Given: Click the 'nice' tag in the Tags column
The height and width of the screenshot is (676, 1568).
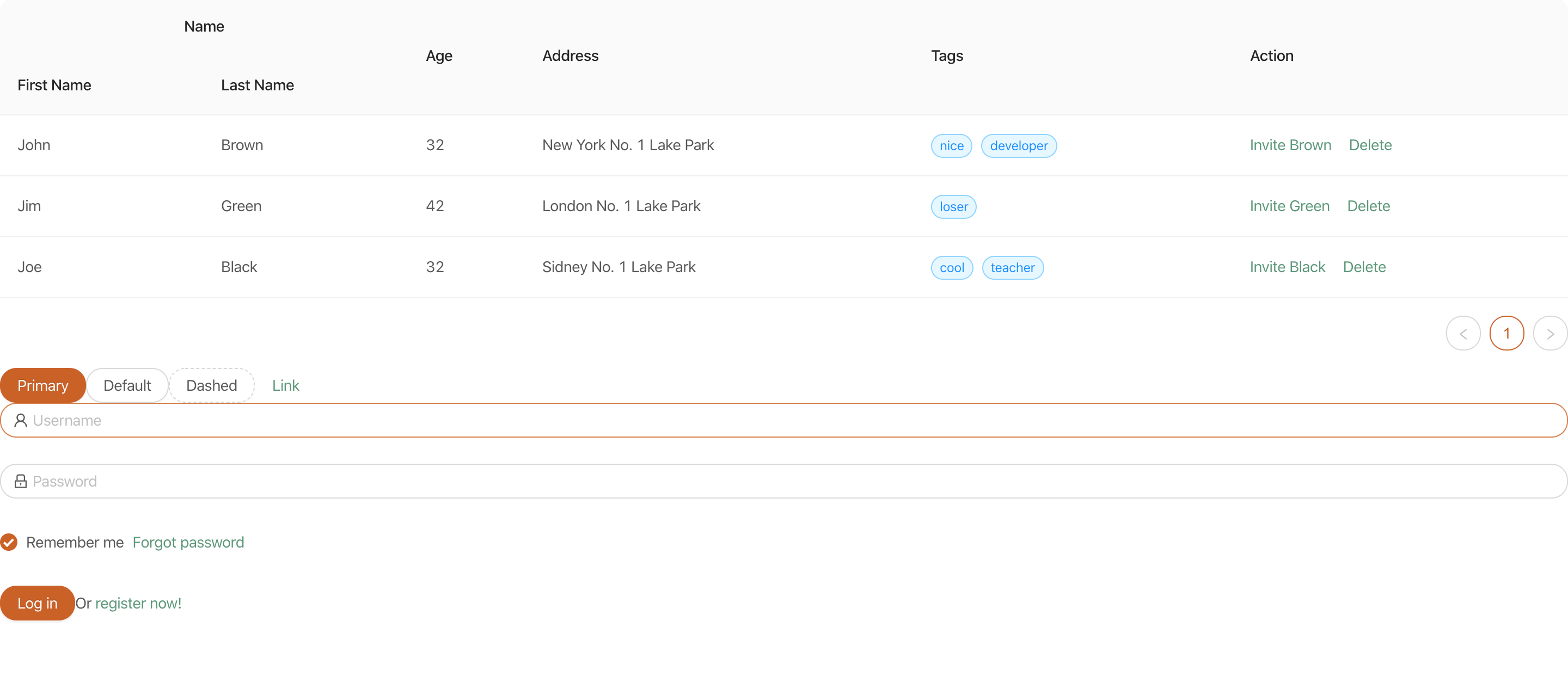Looking at the screenshot, I should (951, 145).
